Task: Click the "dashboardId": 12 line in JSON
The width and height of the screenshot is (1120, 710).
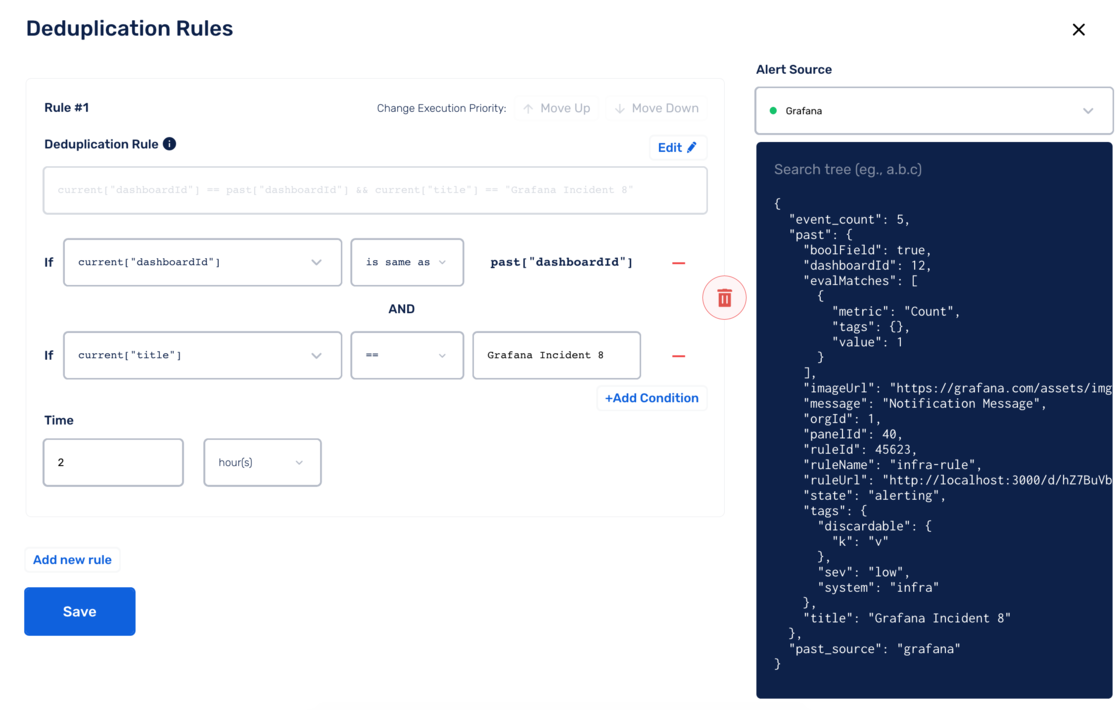Action: 867,266
